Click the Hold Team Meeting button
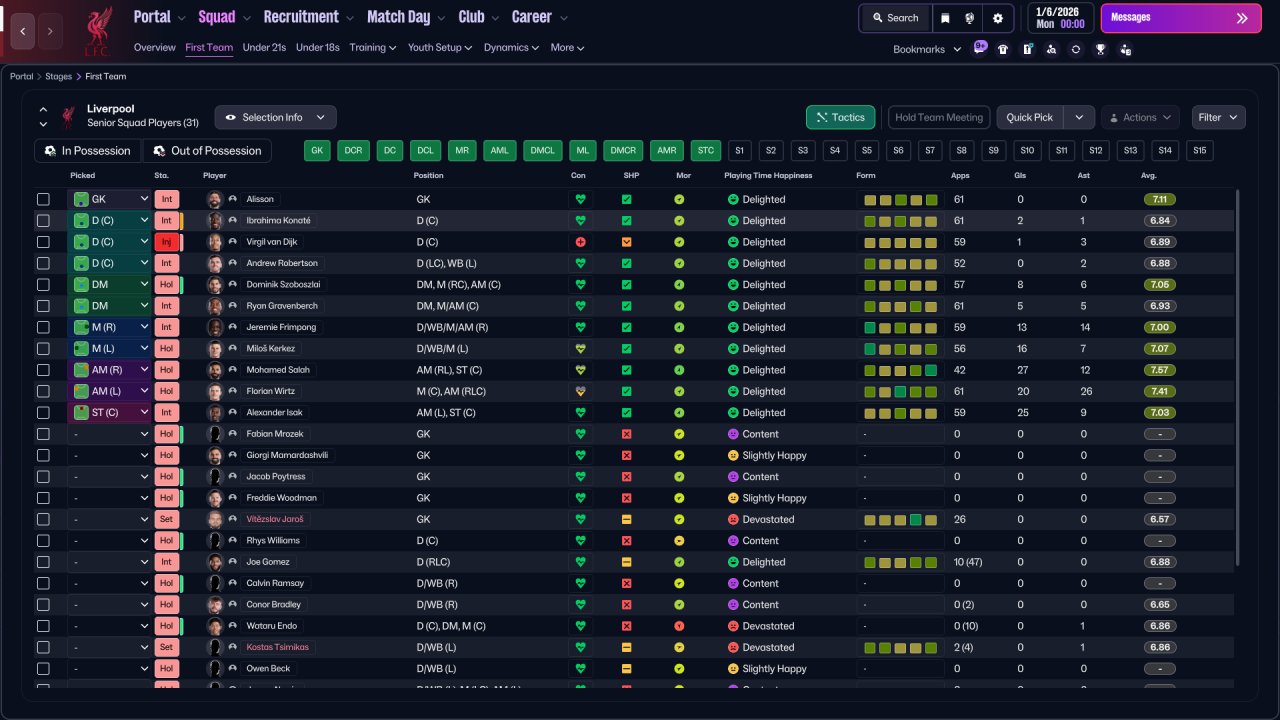Screen dimensions: 1280x720 [x=939, y=117]
